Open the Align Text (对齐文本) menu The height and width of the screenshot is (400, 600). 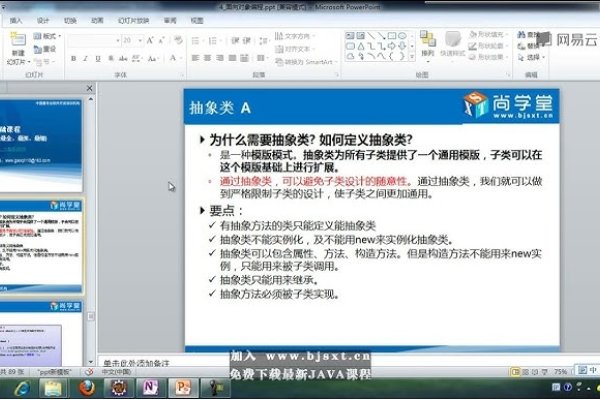295,49
